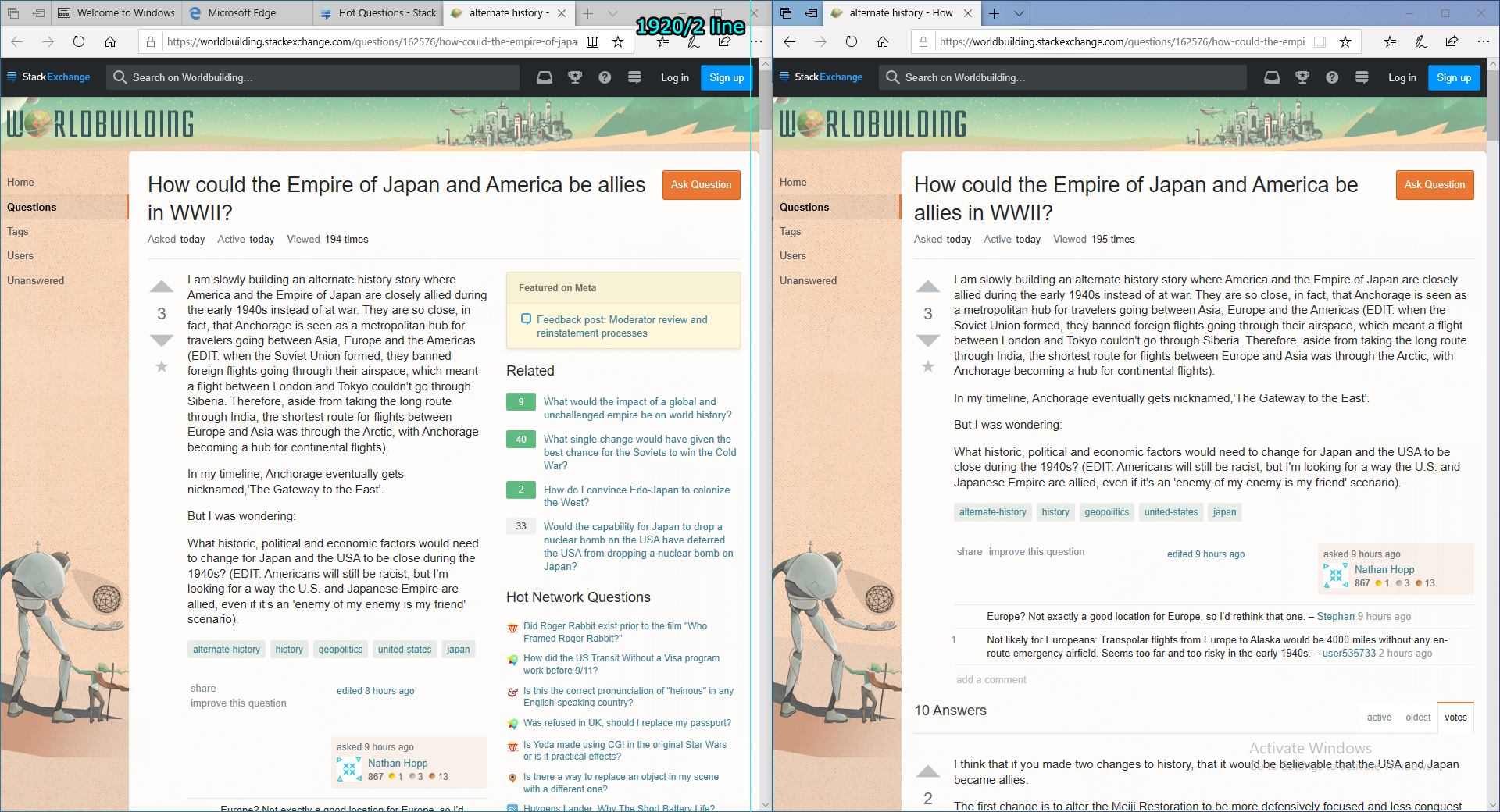1500x812 pixels.
Task: Open Tags in left window sidebar
Action: point(18,231)
